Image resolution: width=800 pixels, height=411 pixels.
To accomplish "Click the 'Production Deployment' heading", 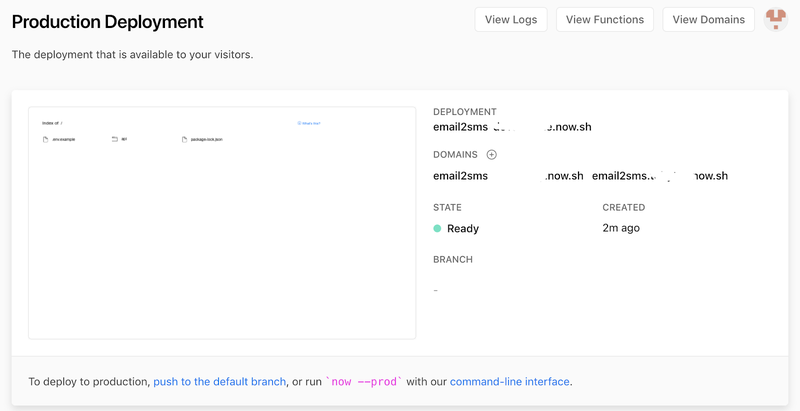I will point(108,22).
